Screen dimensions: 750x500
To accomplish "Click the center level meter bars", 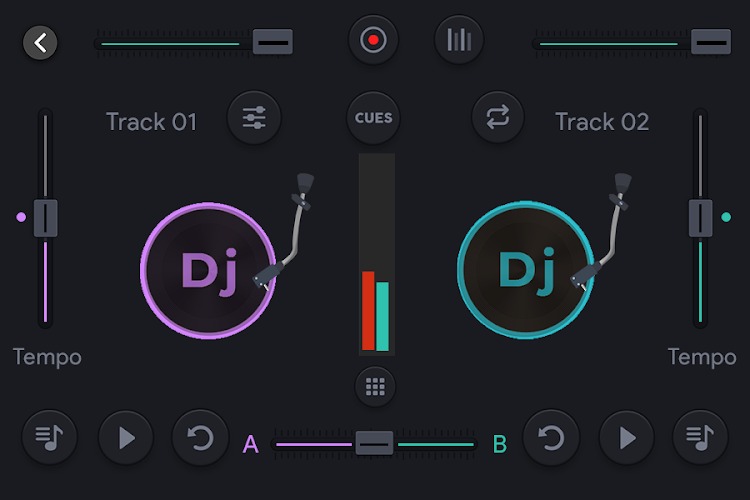I will click(x=376, y=255).
